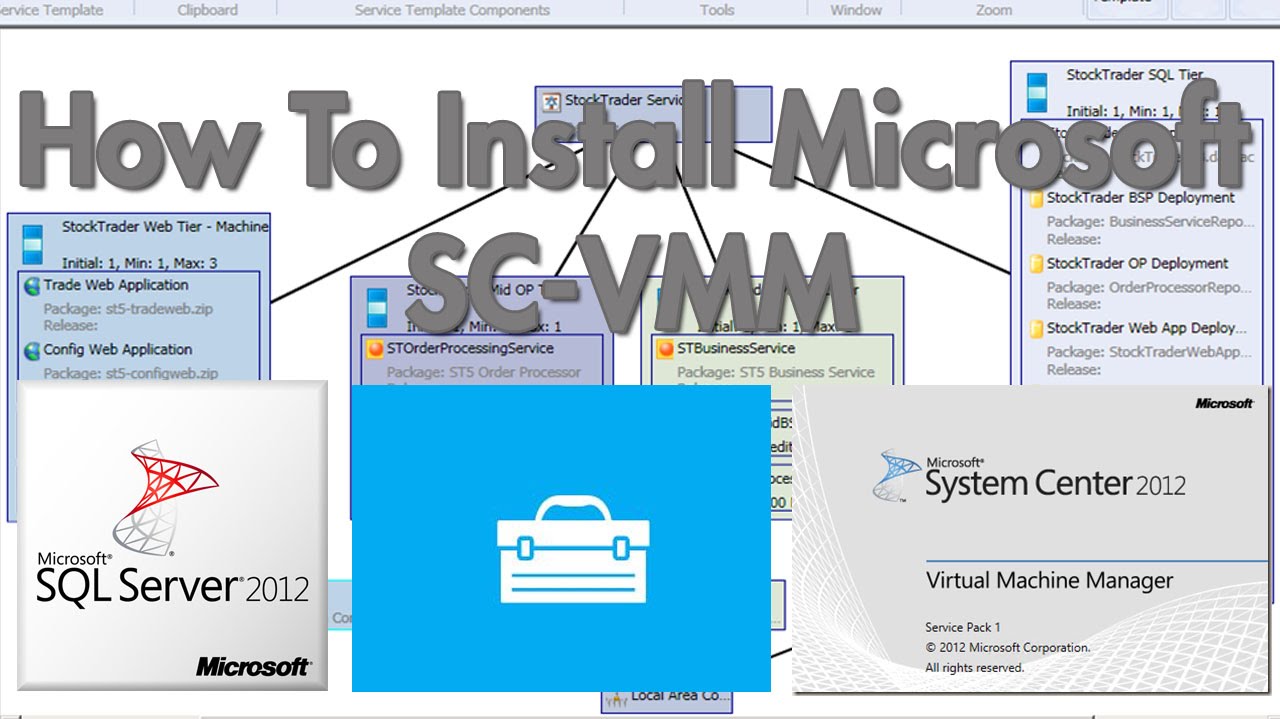Click the 'Service Template Components' ribbon label
The image size is (1280, 719).
452,10
